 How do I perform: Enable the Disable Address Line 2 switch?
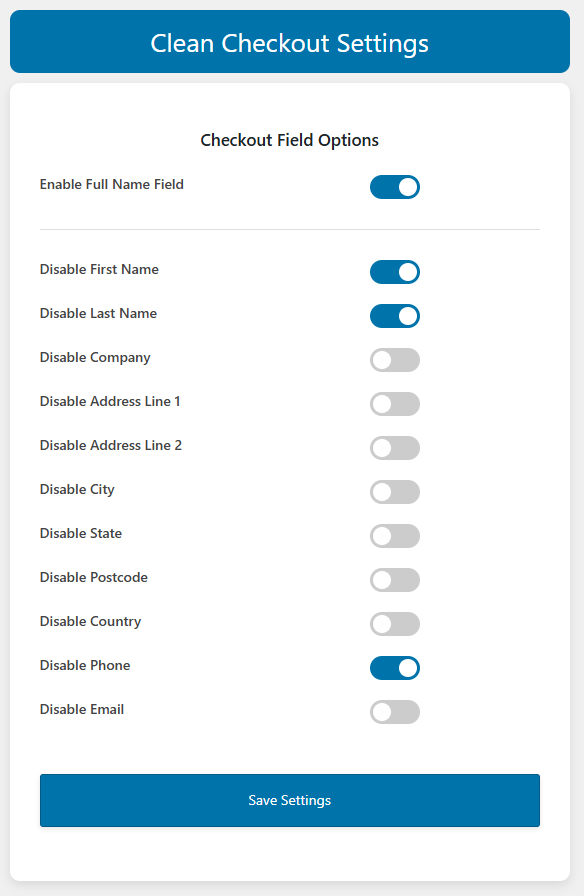click(x=395, y=448)
